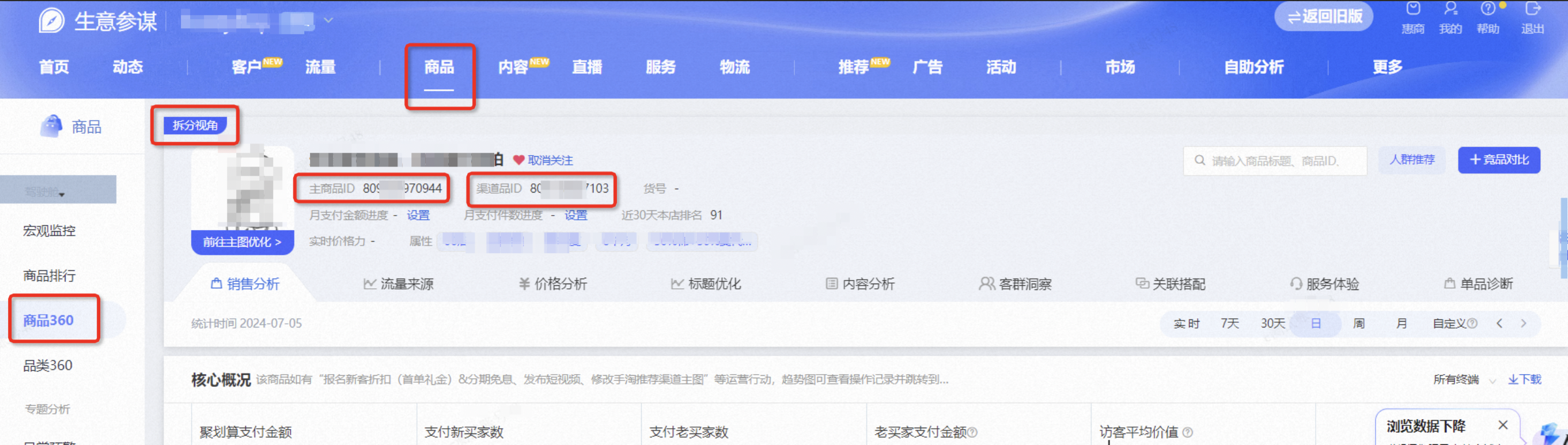
Task: Click the heart icon beside 取消关注
Action: 518,160
